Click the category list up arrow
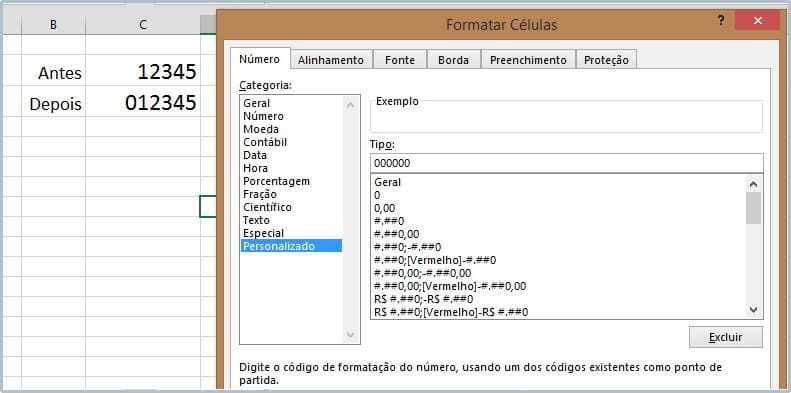The image size is (791, 393). (351, 105)
